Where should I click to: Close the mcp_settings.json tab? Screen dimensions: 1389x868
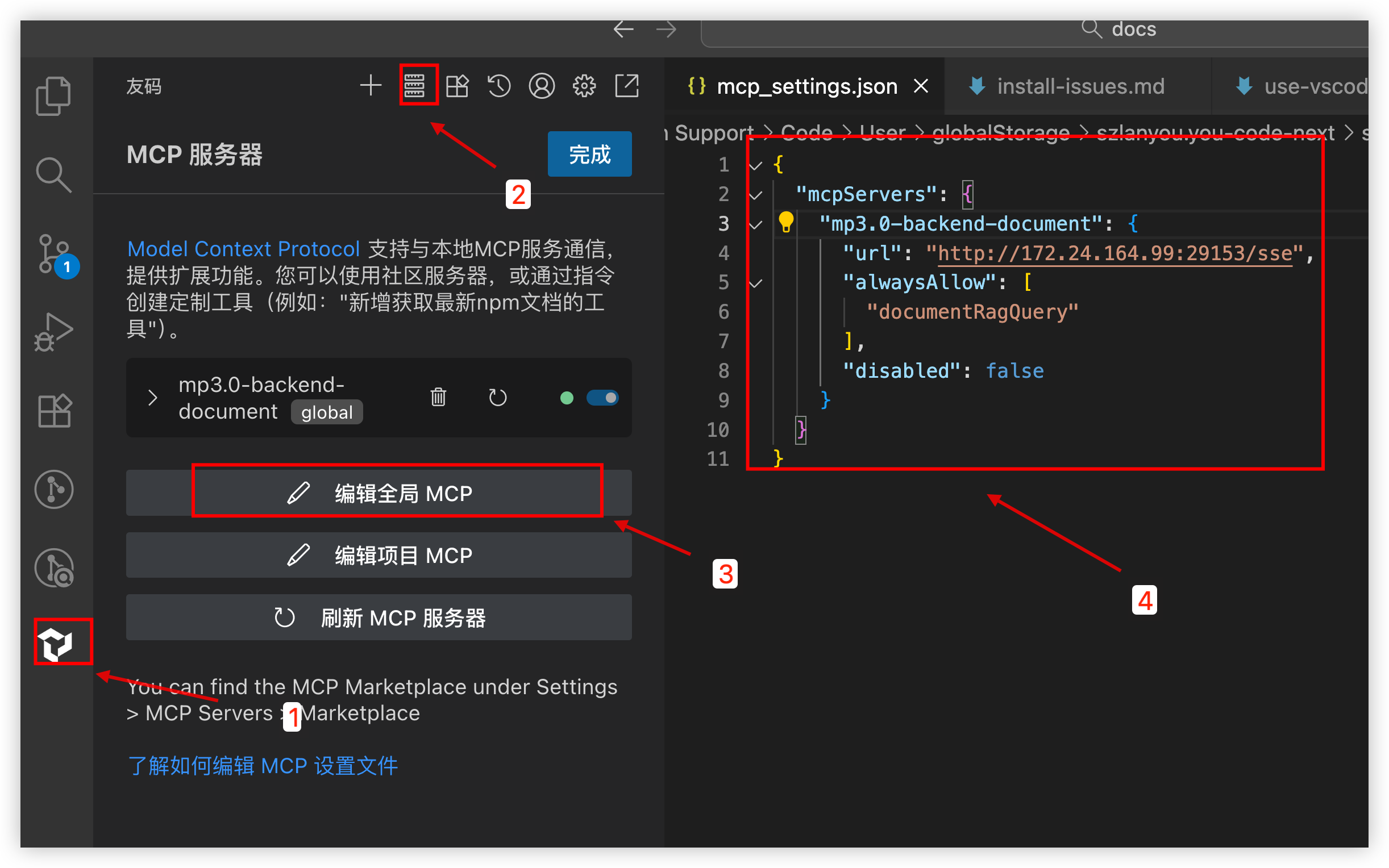921,86
